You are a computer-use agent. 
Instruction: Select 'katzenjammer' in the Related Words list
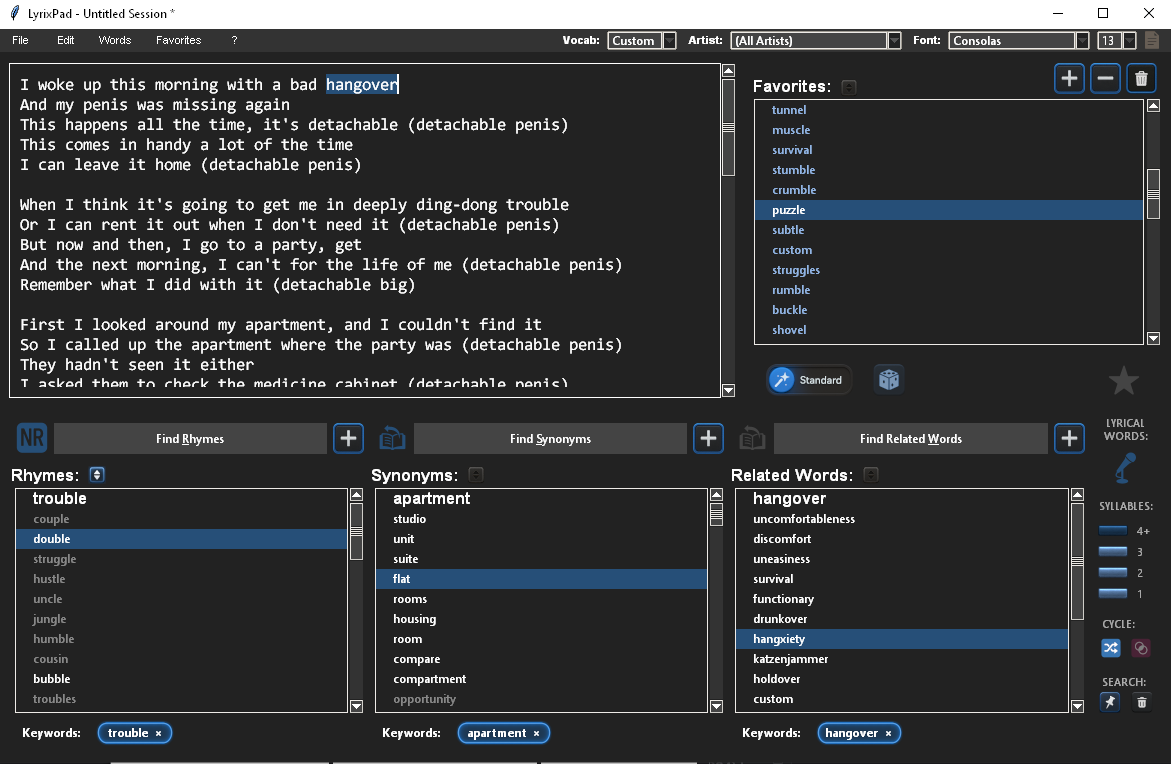pos(902,659)
